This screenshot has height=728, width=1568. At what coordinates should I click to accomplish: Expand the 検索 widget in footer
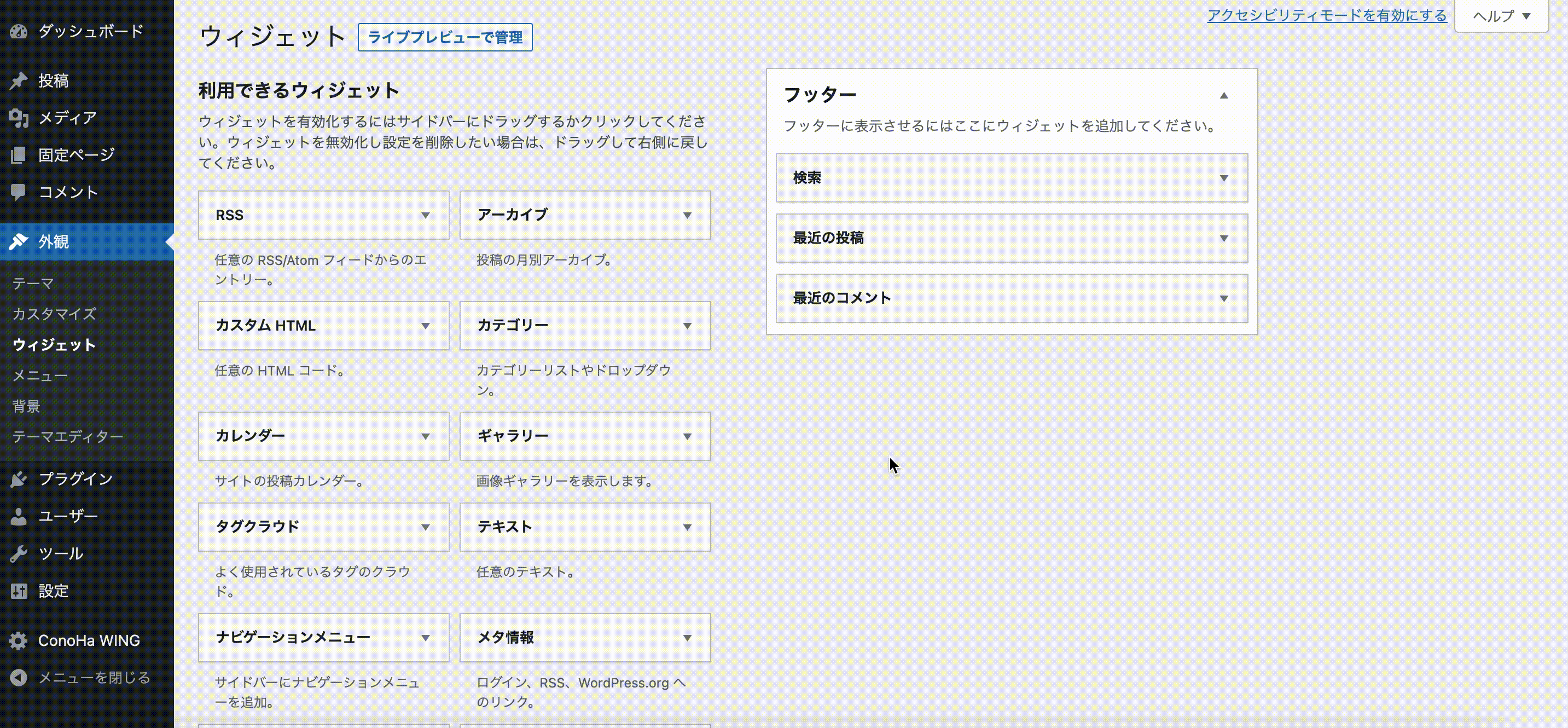[x=1223, y=178]
